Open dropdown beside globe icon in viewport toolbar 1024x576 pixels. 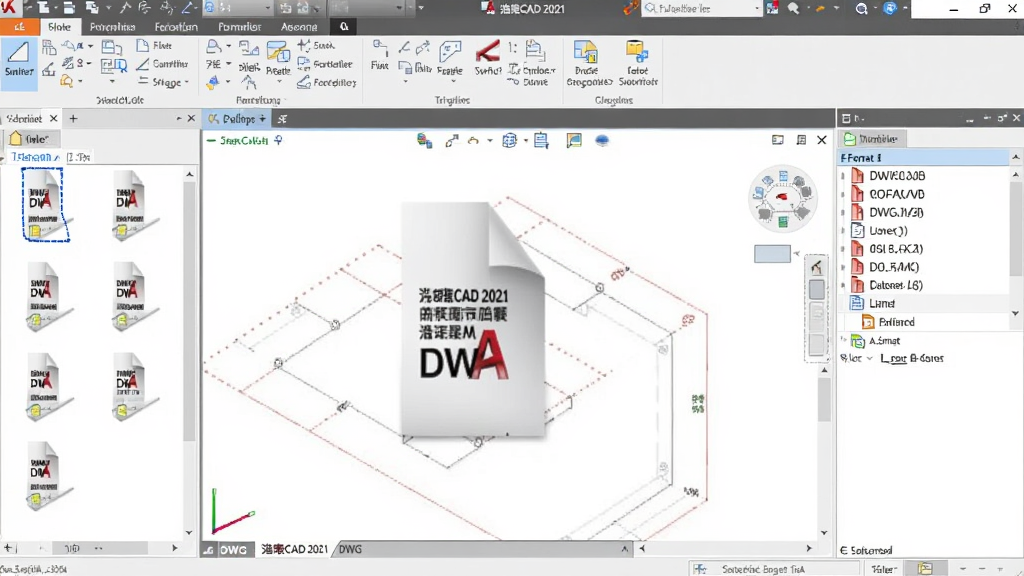tap(526, 140)
